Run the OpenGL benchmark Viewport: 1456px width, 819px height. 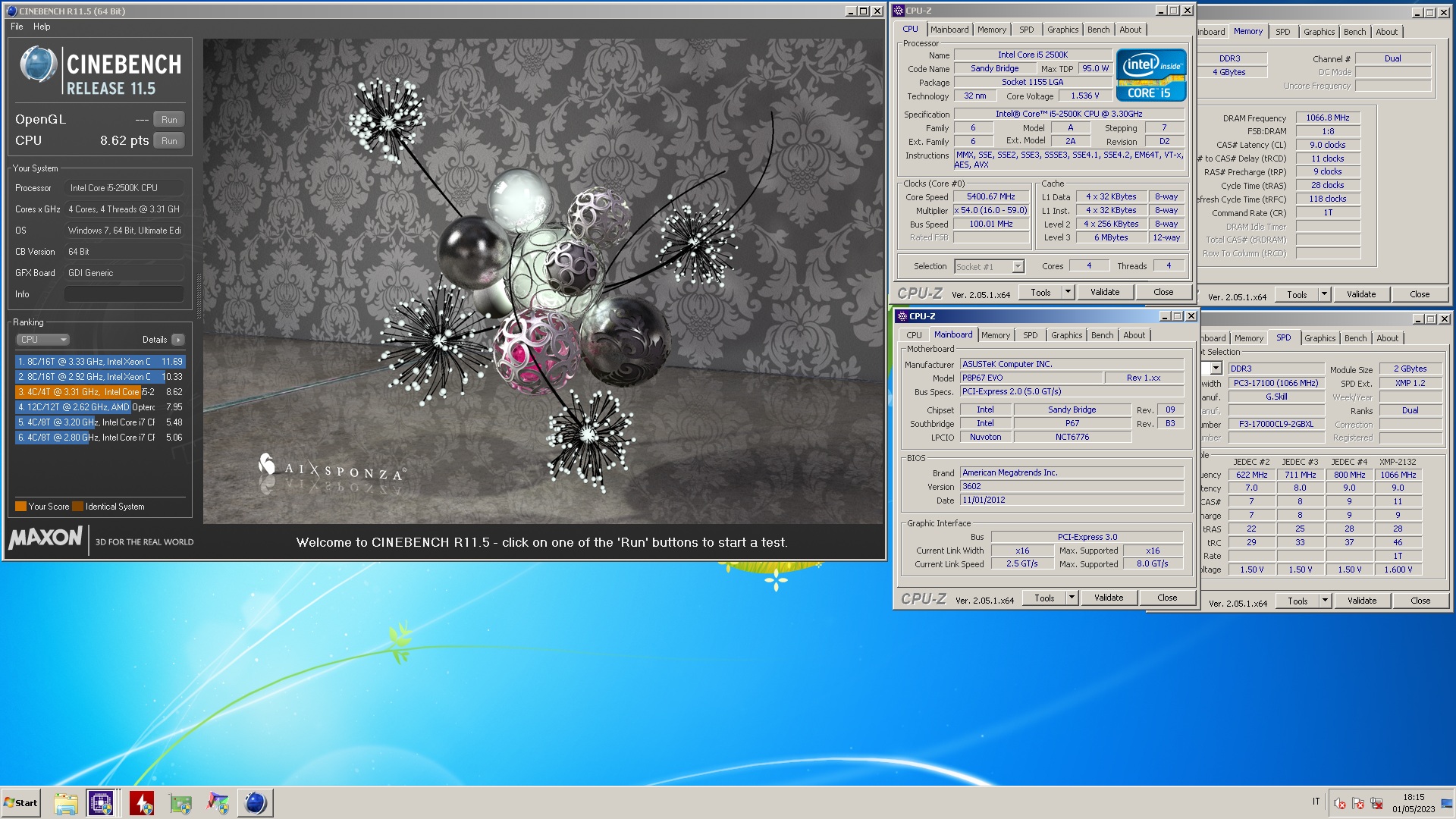(x=169, y=120)
